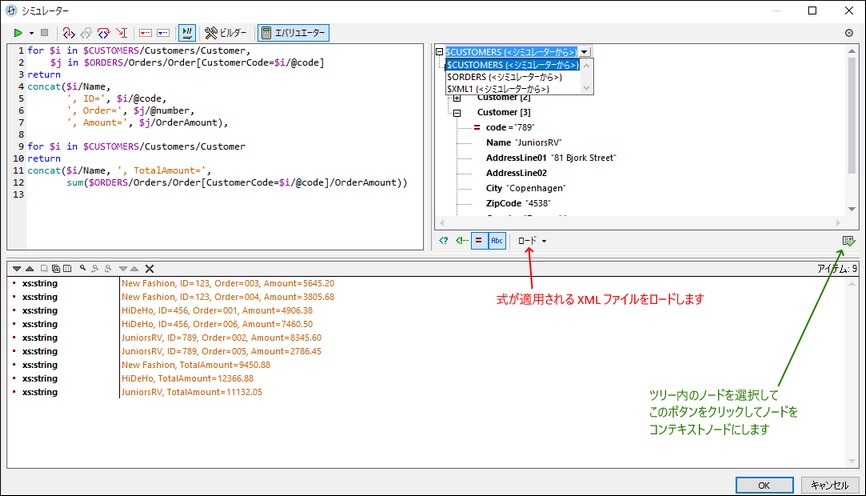Screen dimensions: 866x496
Task: Click the results copy single item icon
Action: coord(44,269)
